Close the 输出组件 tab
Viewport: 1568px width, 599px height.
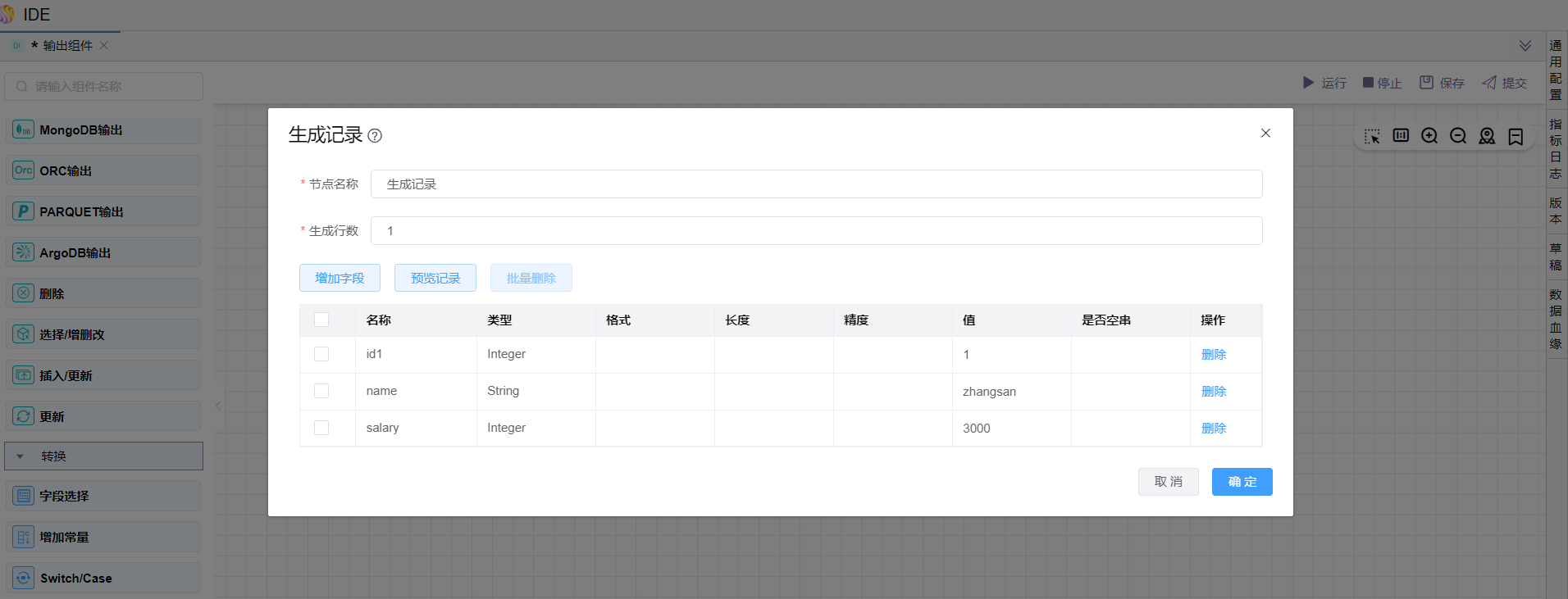[x=104, y=46]
